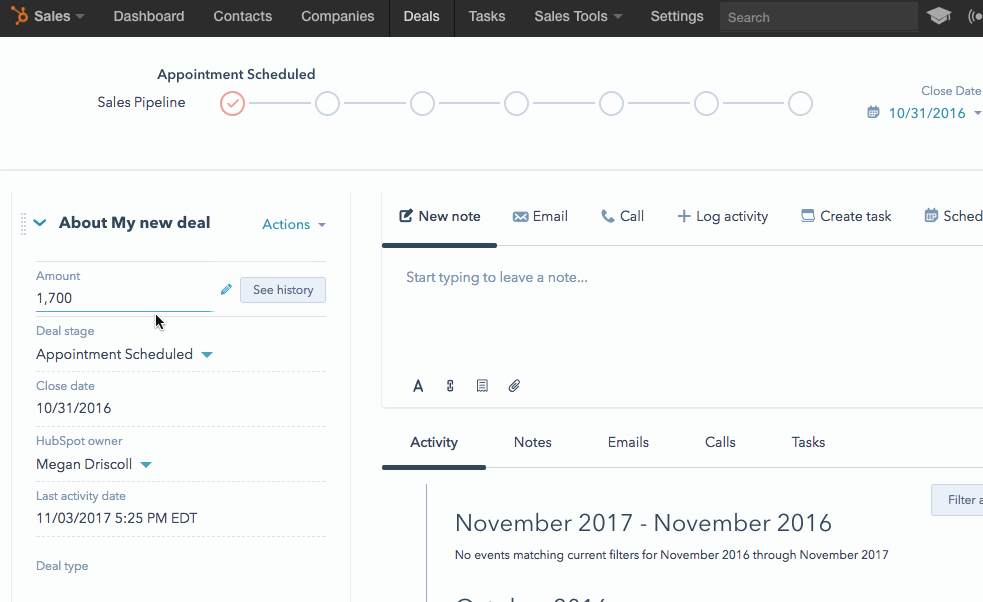Click the November 2017 - November 2016 heading
The image size is (983, 602).
coord(643,523)
